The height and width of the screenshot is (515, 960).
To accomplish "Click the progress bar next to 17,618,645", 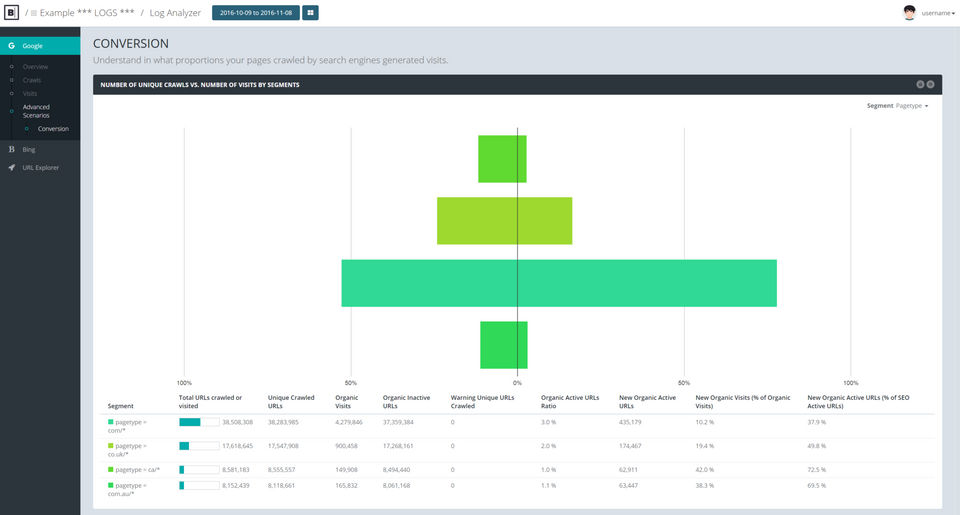I will click(199, 446).
